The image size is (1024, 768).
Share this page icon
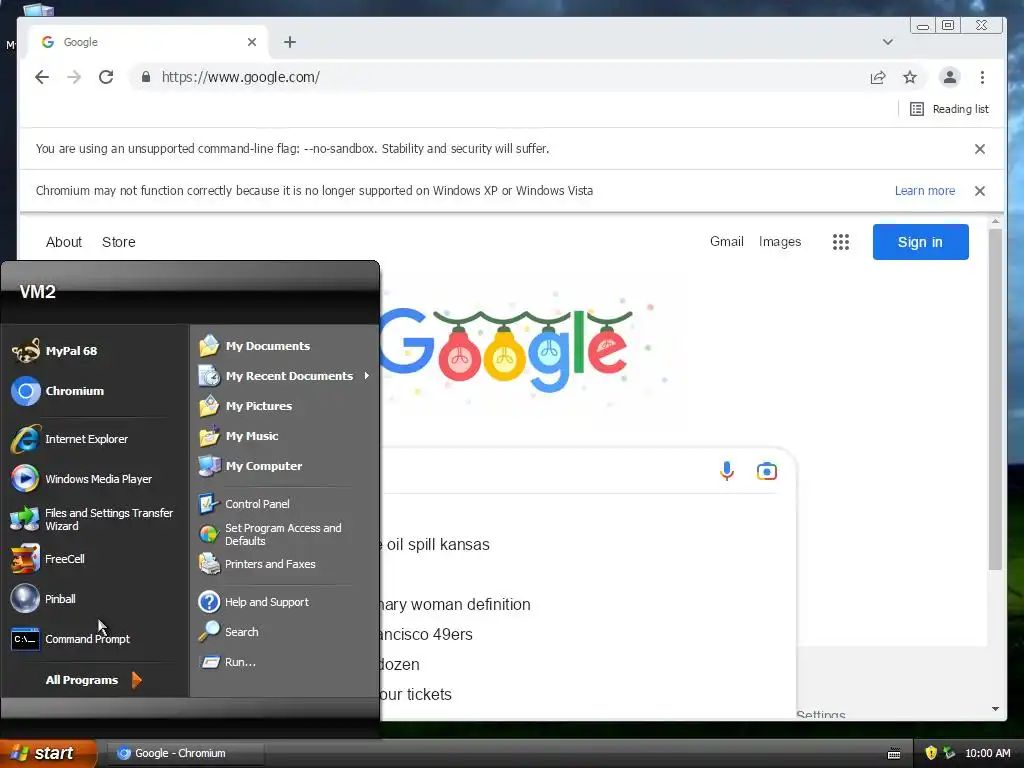(878, 77)
